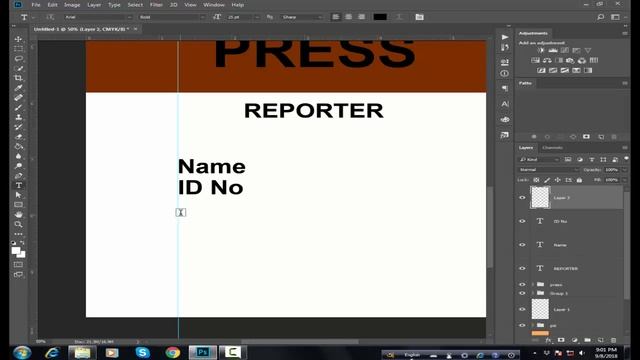Hide the ID No text layer
The image size is (640, 360).
click(522, 221)
